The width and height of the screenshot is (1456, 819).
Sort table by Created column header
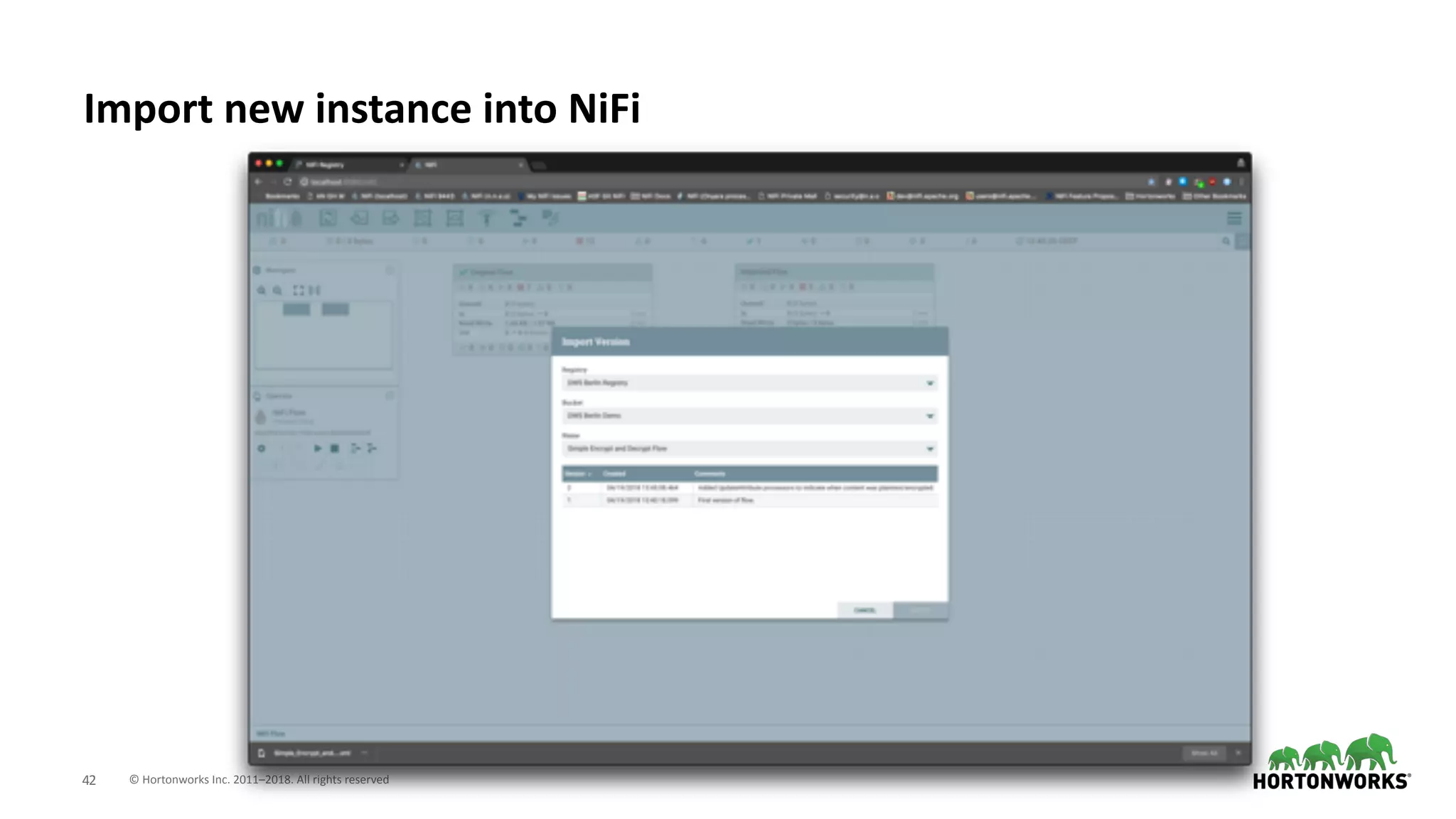pos(615,473)
